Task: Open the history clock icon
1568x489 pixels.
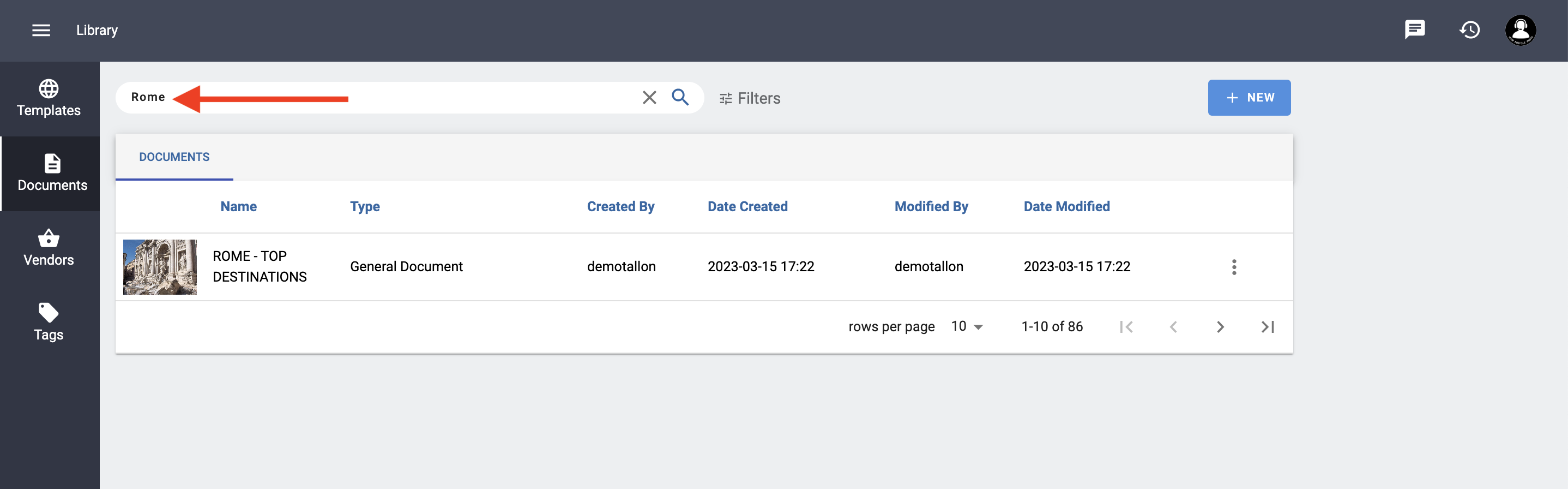Action: pos(1469,29)
